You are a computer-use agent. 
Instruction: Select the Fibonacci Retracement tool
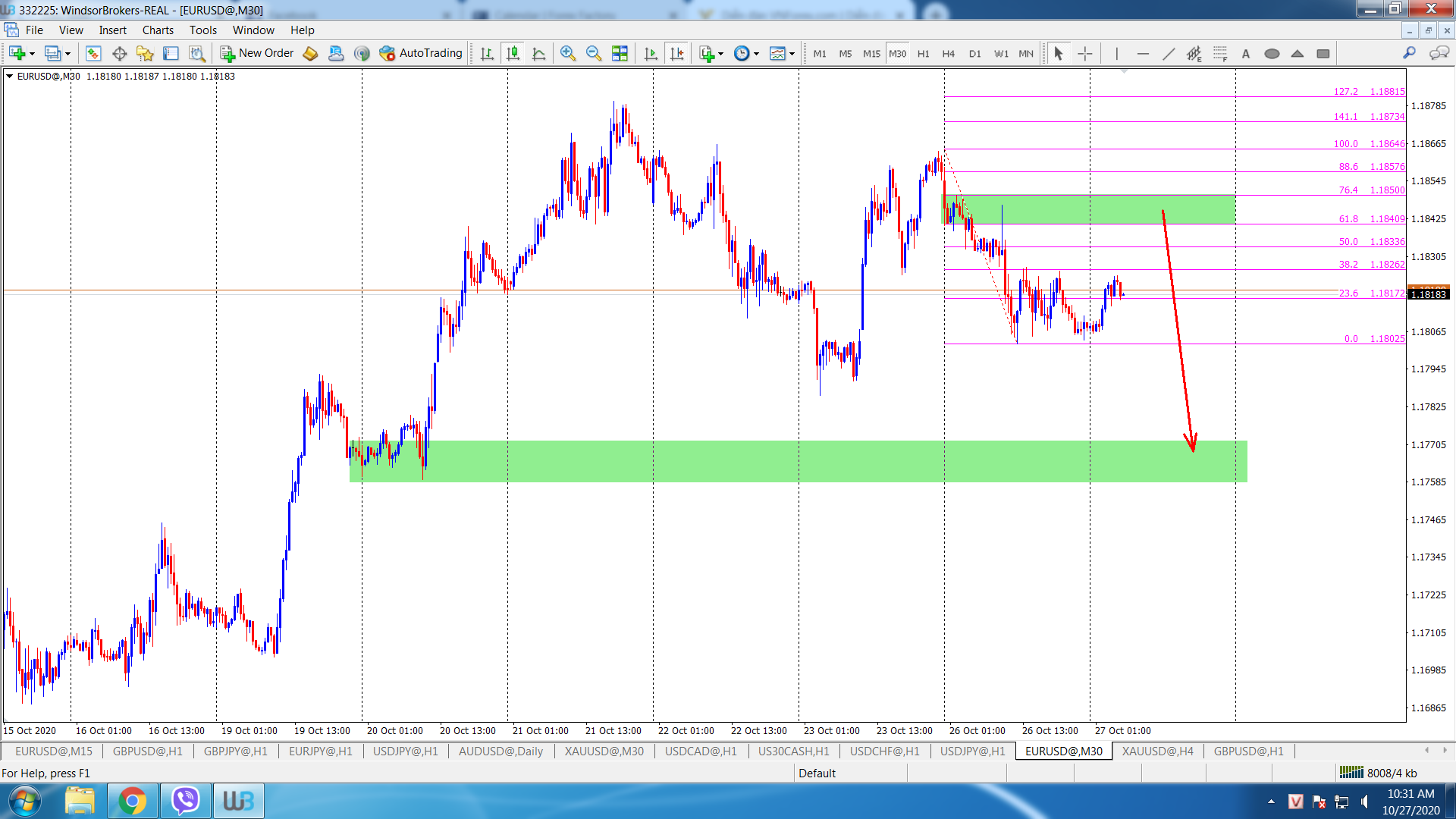[1220, 53]
